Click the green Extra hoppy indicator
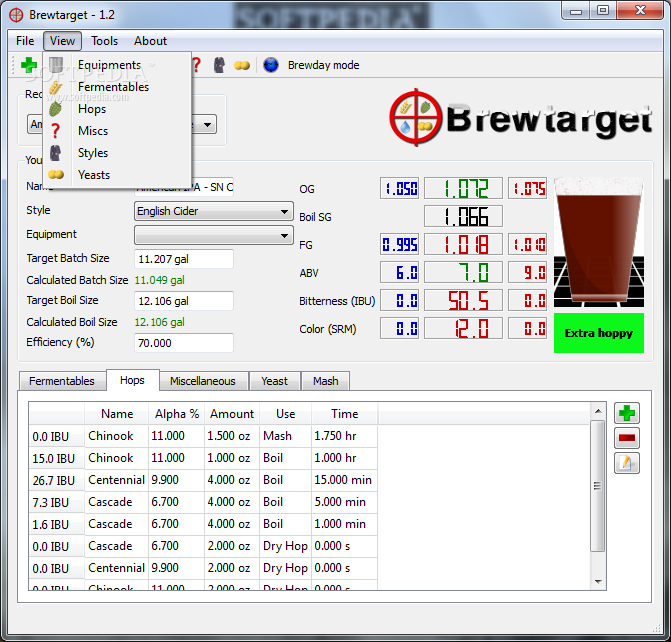671x642 pixels. click(598, 333)
